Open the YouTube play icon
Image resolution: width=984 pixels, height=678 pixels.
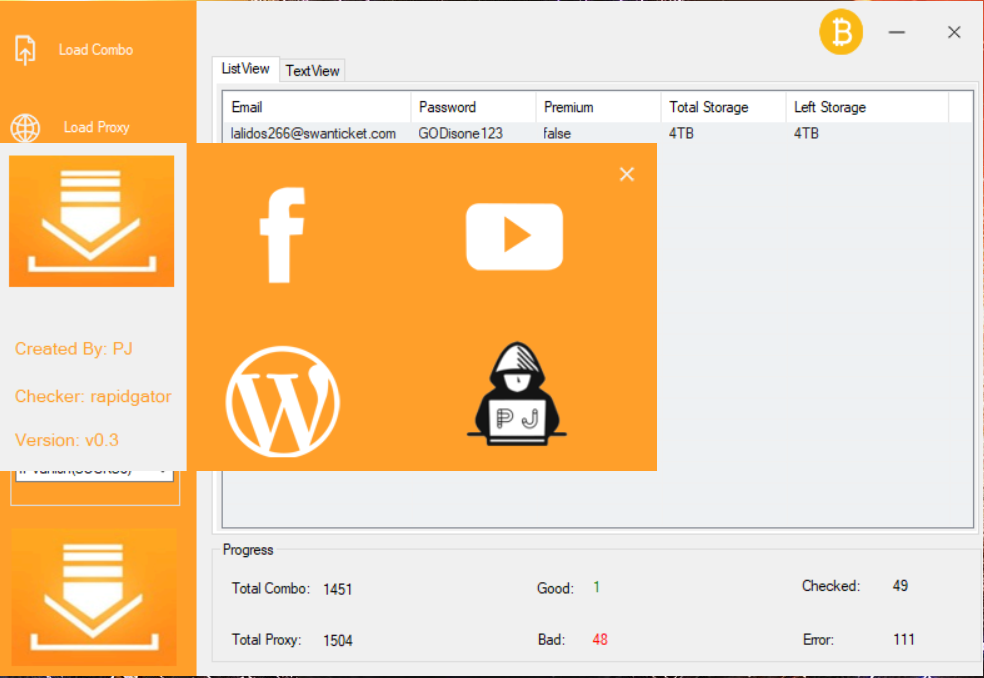(515, 237)
